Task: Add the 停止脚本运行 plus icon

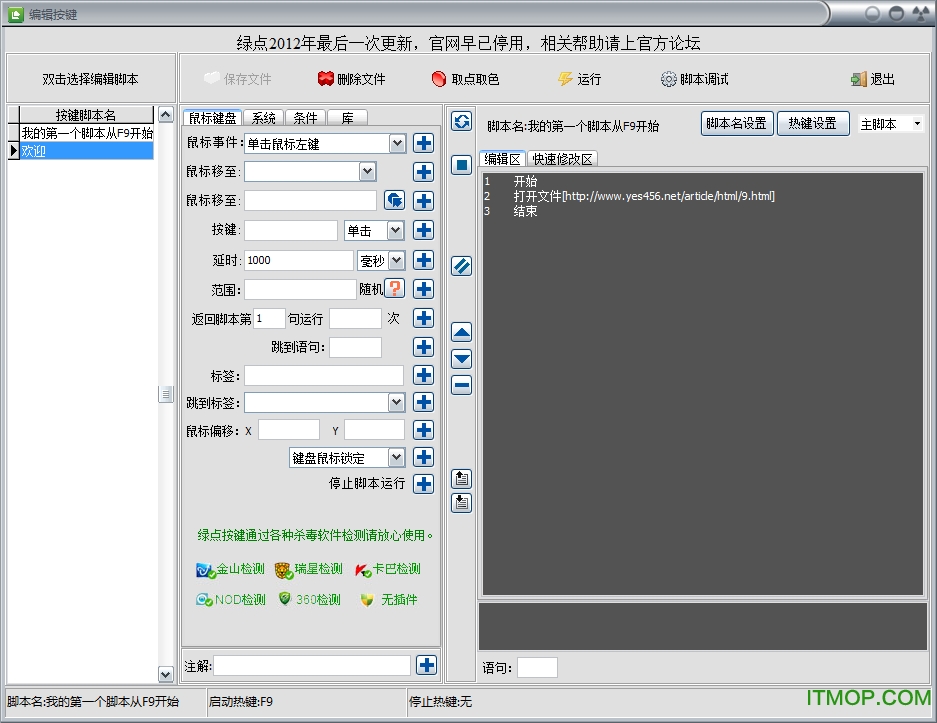Action: 424,483
